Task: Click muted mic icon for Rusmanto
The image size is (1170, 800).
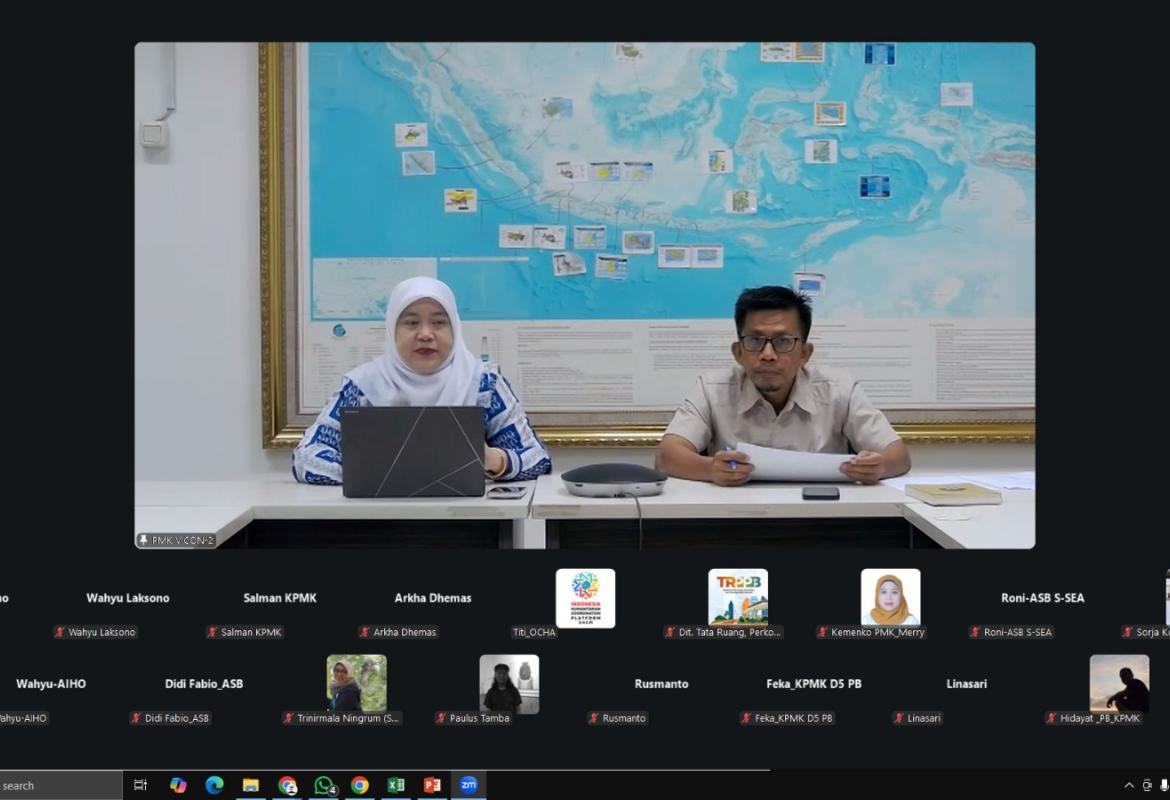Action: tap(594, 718)
